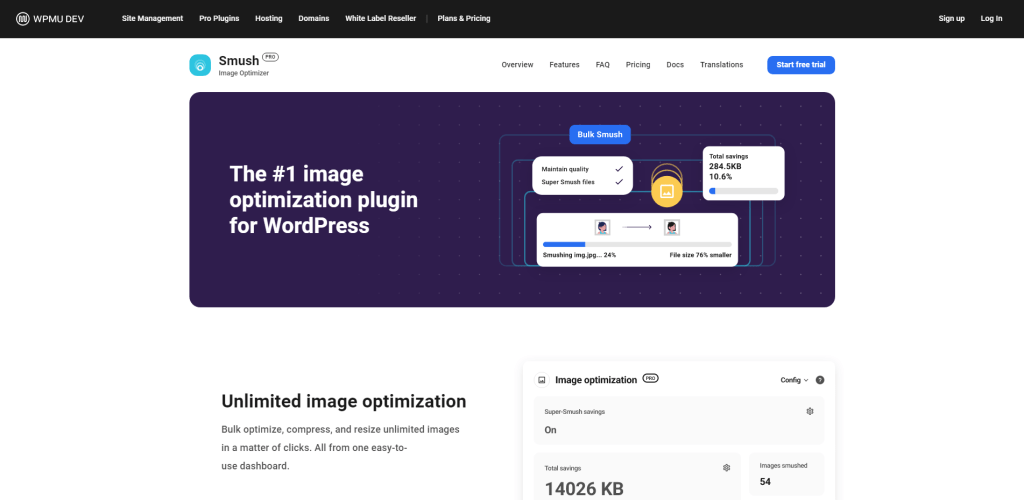1024x500 pixels.
Task: Open White Label Reseller menu item
Action: pyautogui.click(x=381, y=18)
